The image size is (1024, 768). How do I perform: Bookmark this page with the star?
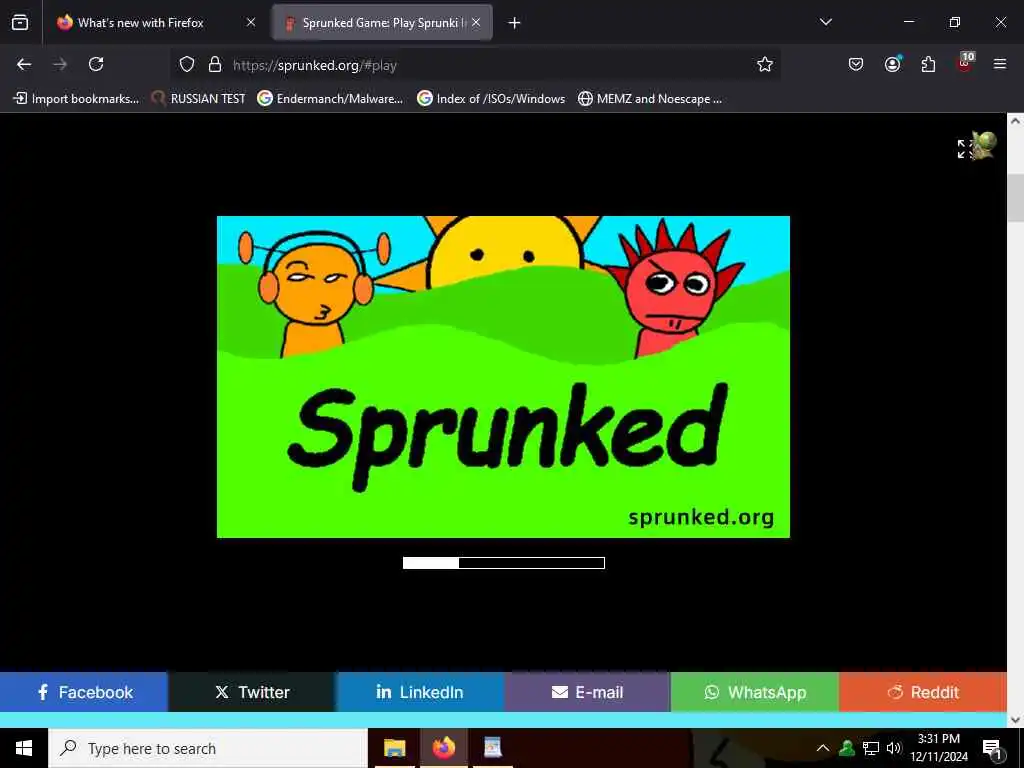click(765, 64)
